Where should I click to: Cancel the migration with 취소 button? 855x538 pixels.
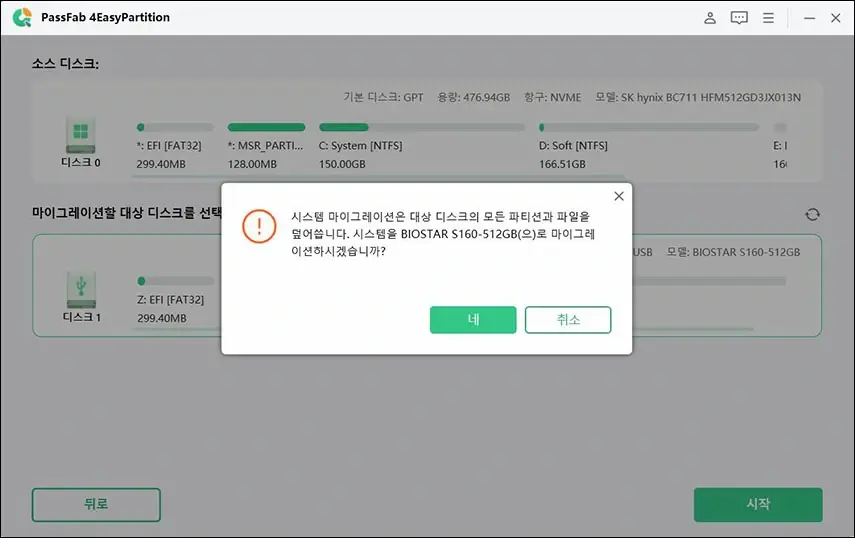(x=568, y=319)
